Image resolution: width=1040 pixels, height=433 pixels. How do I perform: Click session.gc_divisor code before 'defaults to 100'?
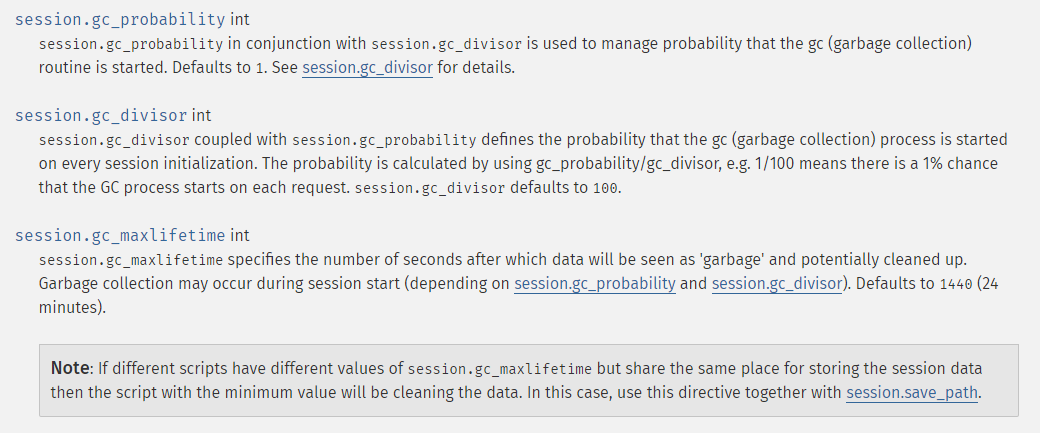pyautogui.click(x=430, y=188)
